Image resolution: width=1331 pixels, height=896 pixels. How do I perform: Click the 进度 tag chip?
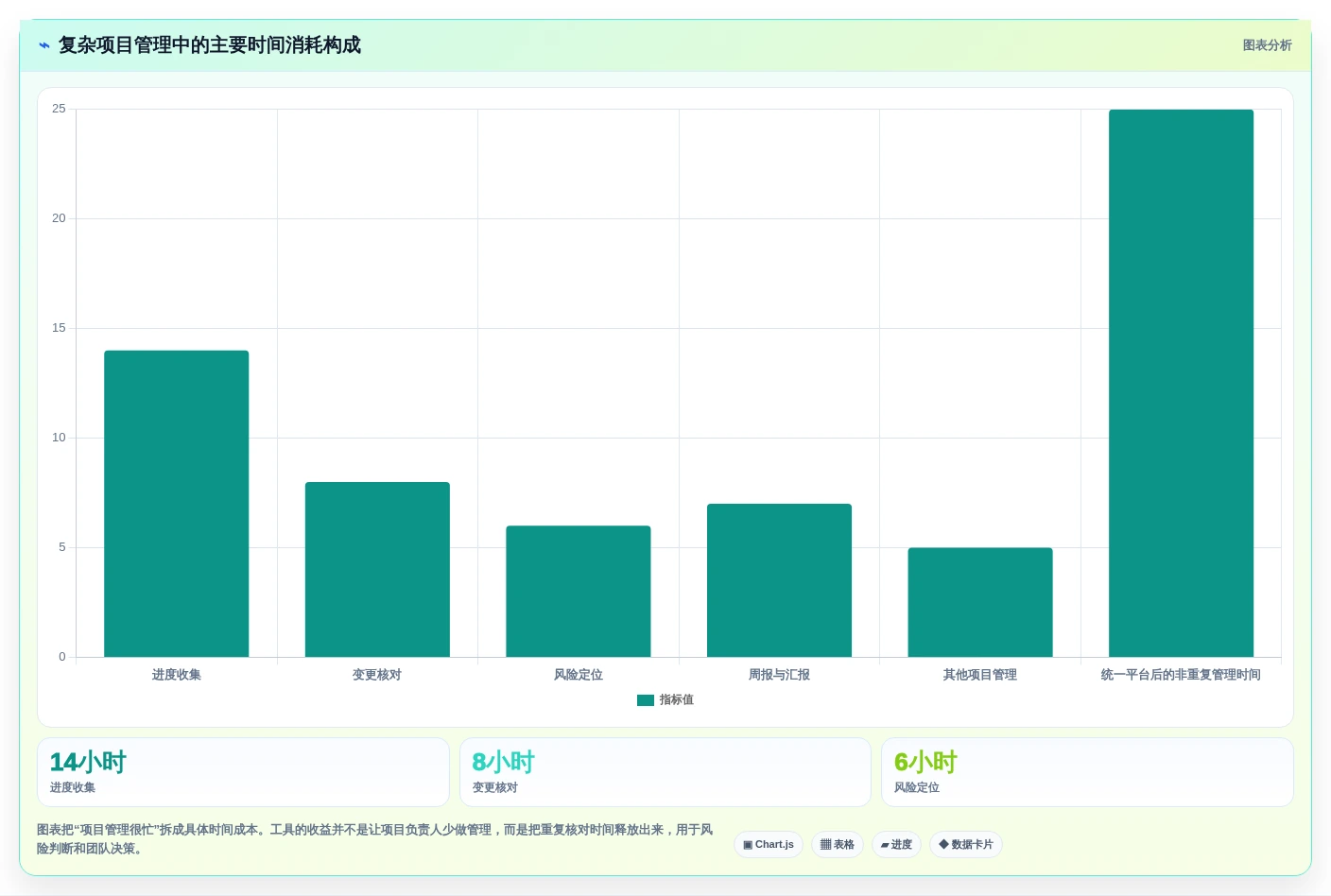coord(896,845)
